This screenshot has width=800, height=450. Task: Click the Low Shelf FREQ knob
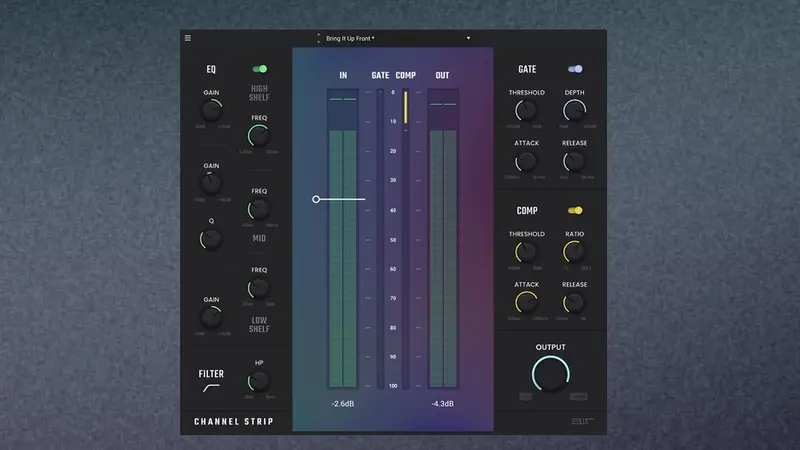(259, 288)
